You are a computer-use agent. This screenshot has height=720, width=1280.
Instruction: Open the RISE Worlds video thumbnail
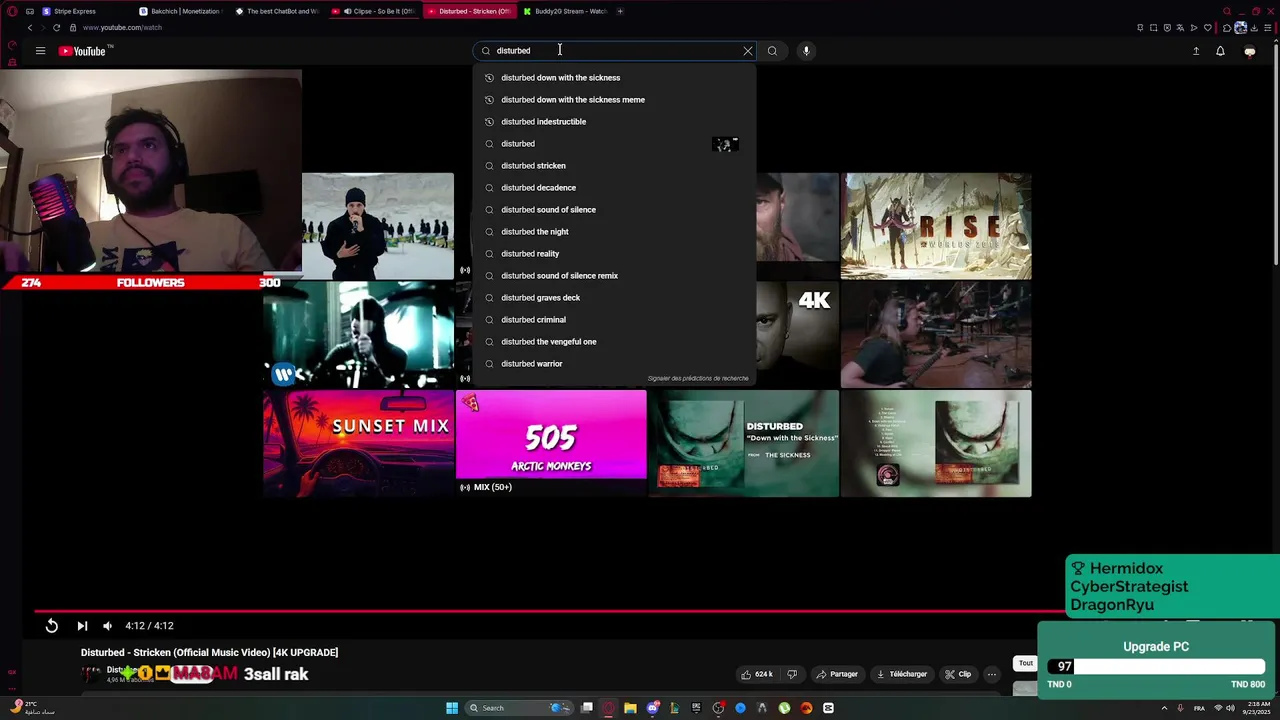936,226
